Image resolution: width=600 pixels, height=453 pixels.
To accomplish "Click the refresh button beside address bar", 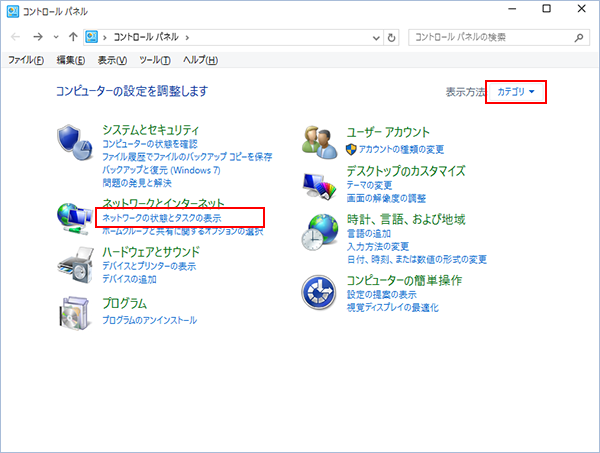I will 391,37.
